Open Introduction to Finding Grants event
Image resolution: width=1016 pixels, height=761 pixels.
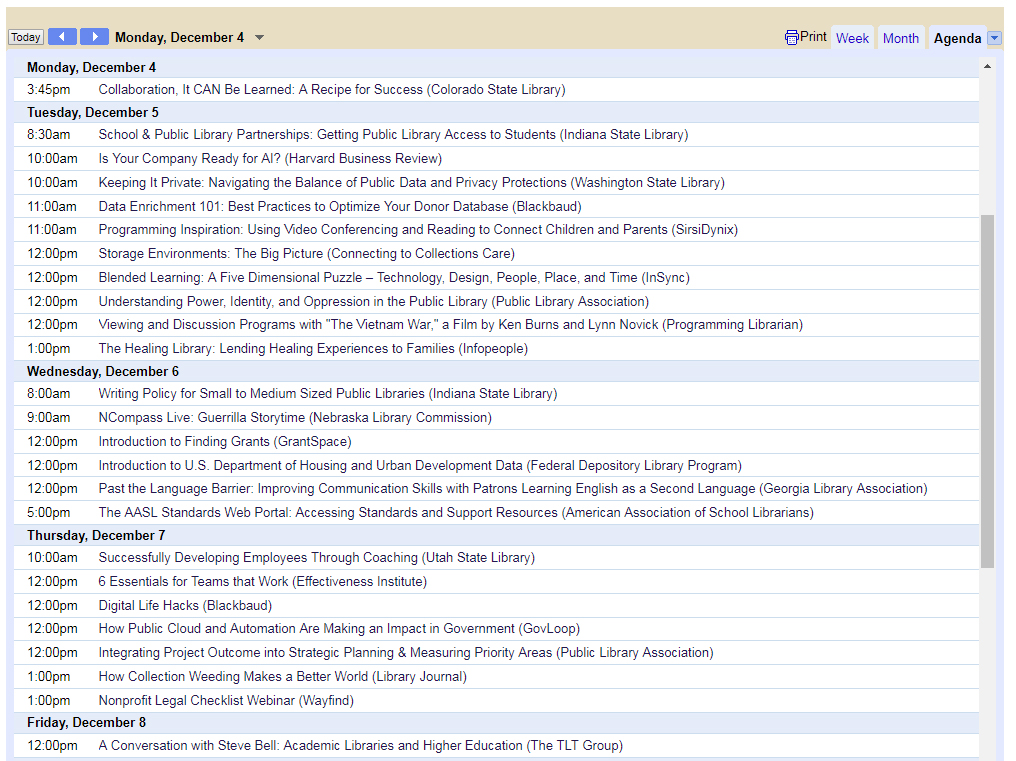pos(225,441)
